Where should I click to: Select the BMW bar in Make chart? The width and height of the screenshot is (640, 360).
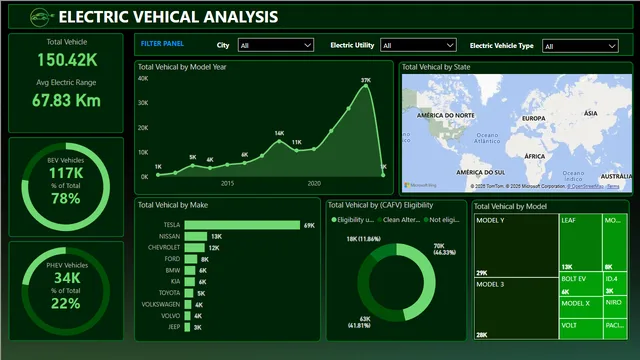(190, 270)
